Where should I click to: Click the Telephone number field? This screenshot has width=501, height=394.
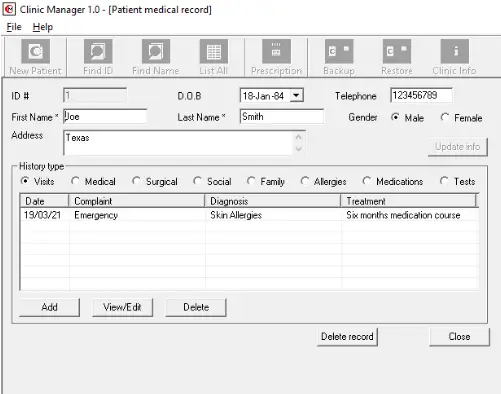[421, 95]
